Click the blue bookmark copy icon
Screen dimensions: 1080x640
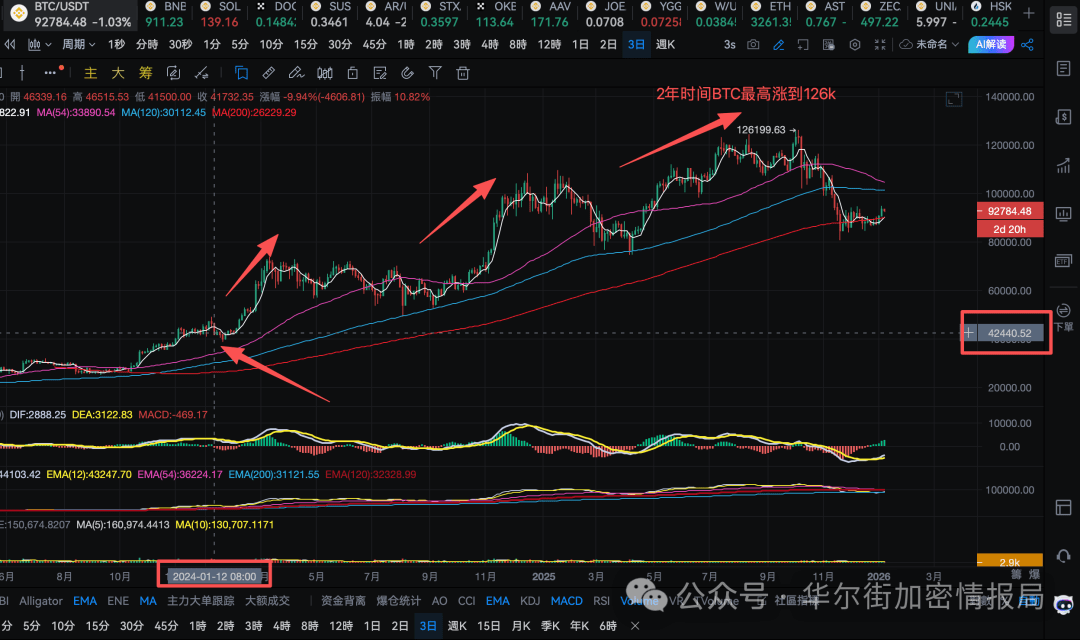241,72
